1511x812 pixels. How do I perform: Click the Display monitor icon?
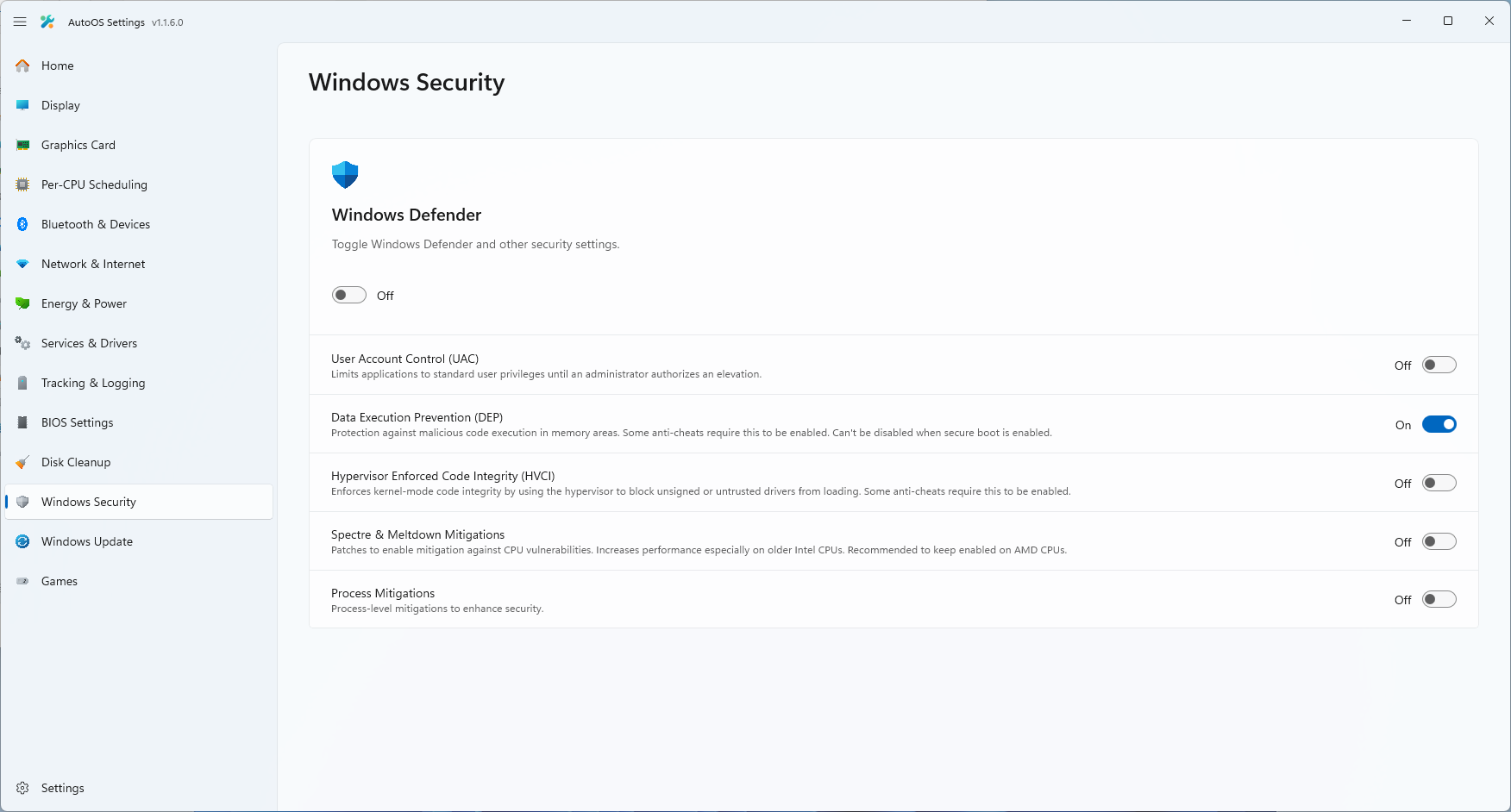pyautogui.click(x=23, y=105)
